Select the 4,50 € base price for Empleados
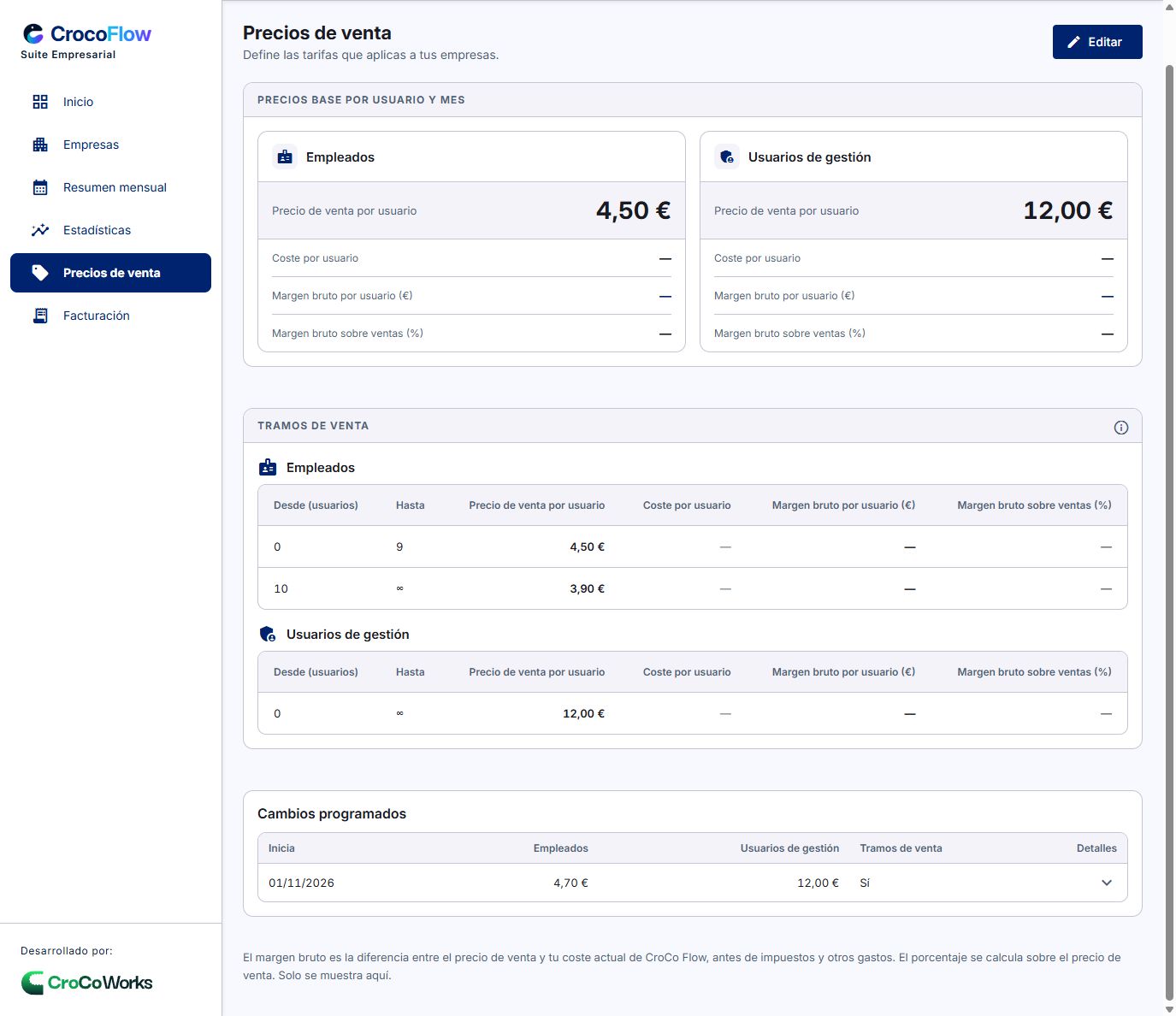 click(x=633, y=210)
